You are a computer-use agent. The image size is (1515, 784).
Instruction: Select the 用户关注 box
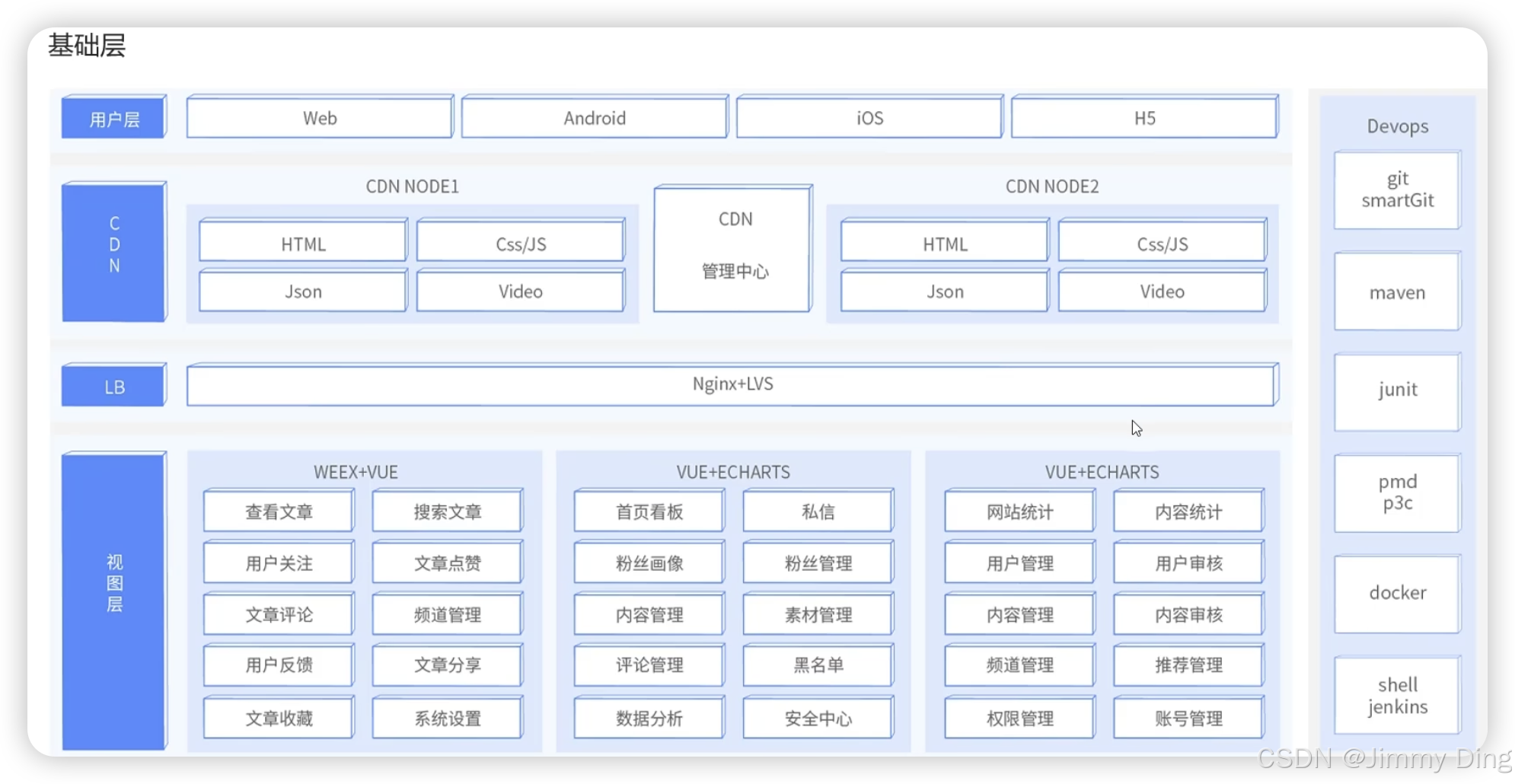click(279, 562)
